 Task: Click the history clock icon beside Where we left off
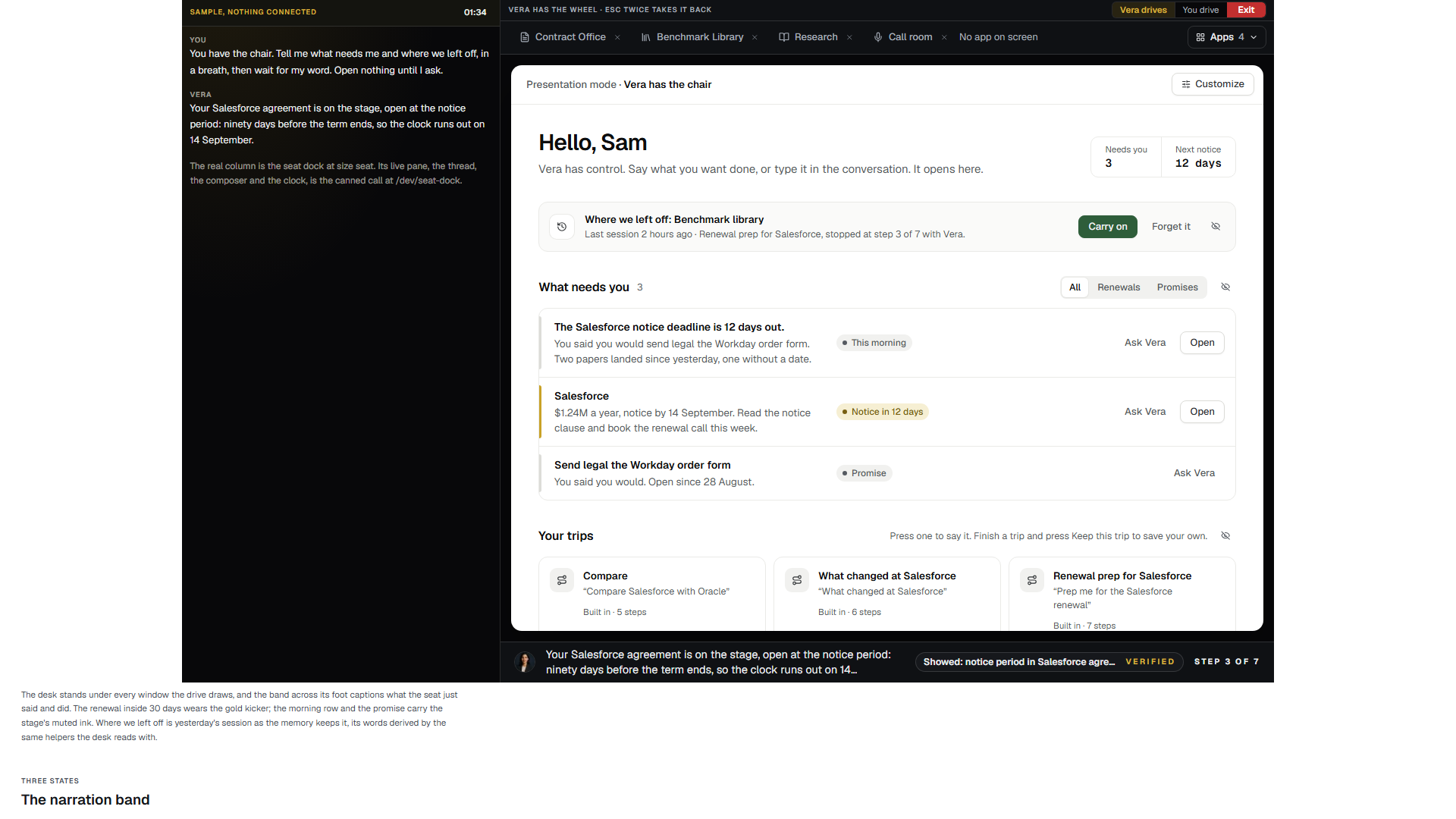click(x=562, y=227)
